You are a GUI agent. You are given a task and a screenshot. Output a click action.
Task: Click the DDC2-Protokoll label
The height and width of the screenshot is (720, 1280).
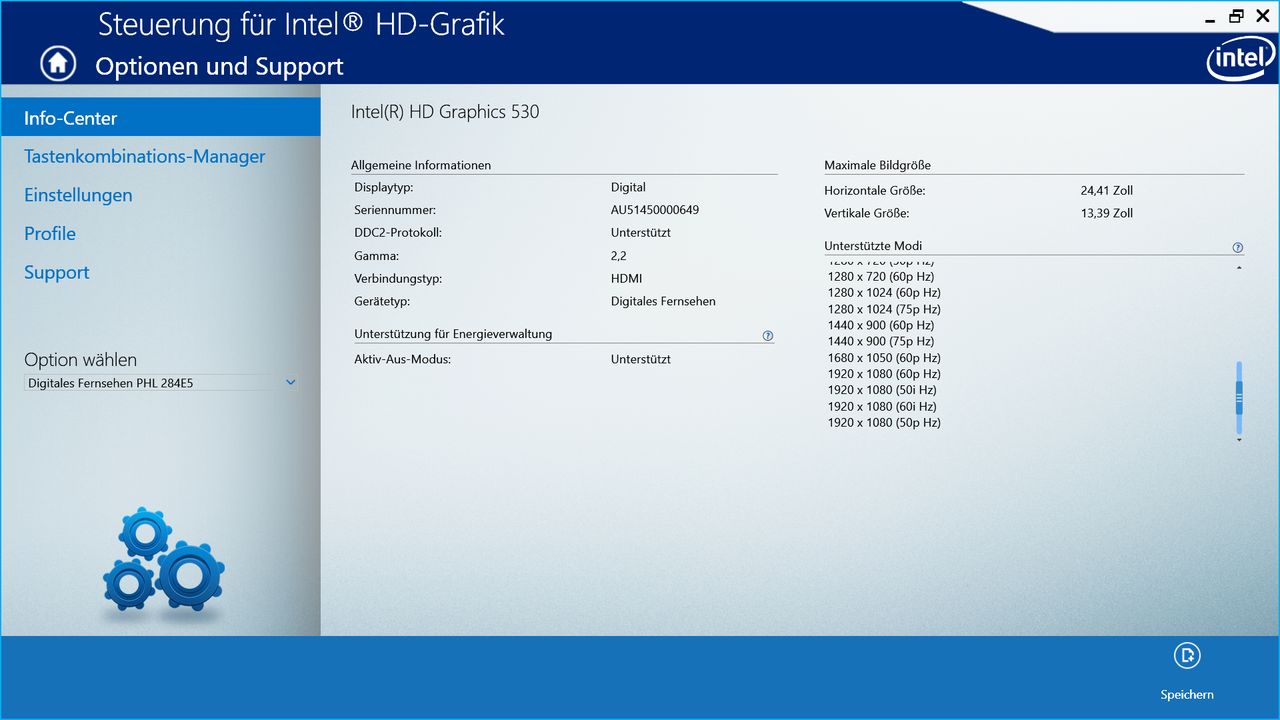click(x=398, y=233)
